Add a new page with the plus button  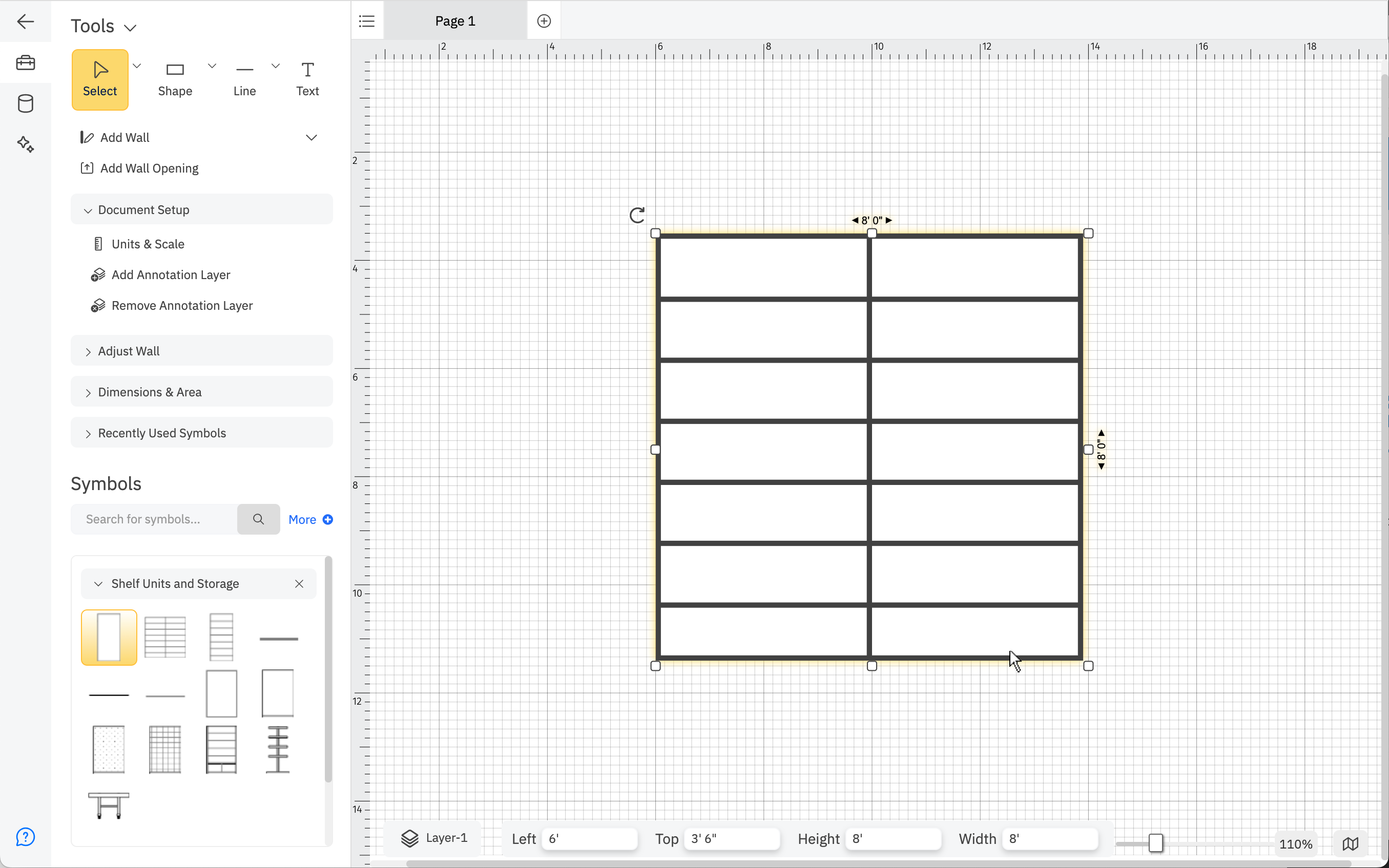coord(543,20)
